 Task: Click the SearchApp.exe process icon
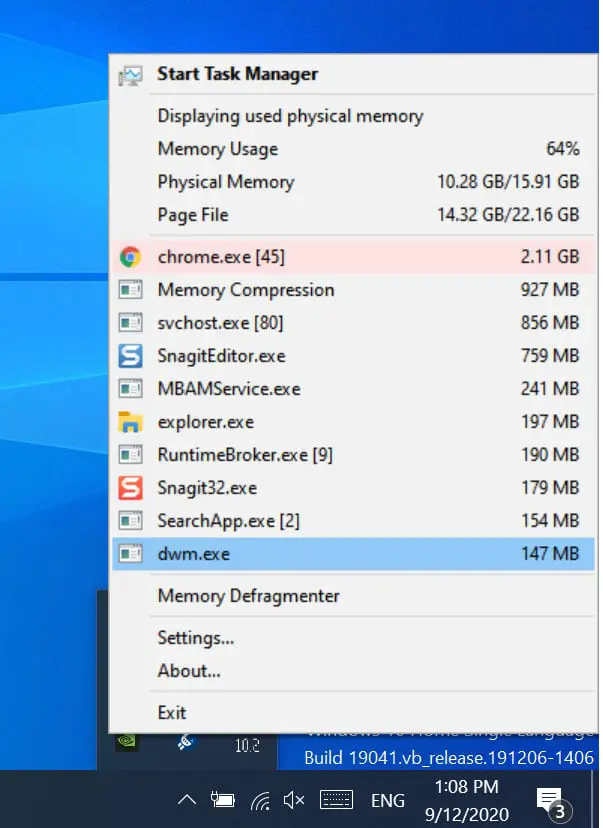[130, 521]
